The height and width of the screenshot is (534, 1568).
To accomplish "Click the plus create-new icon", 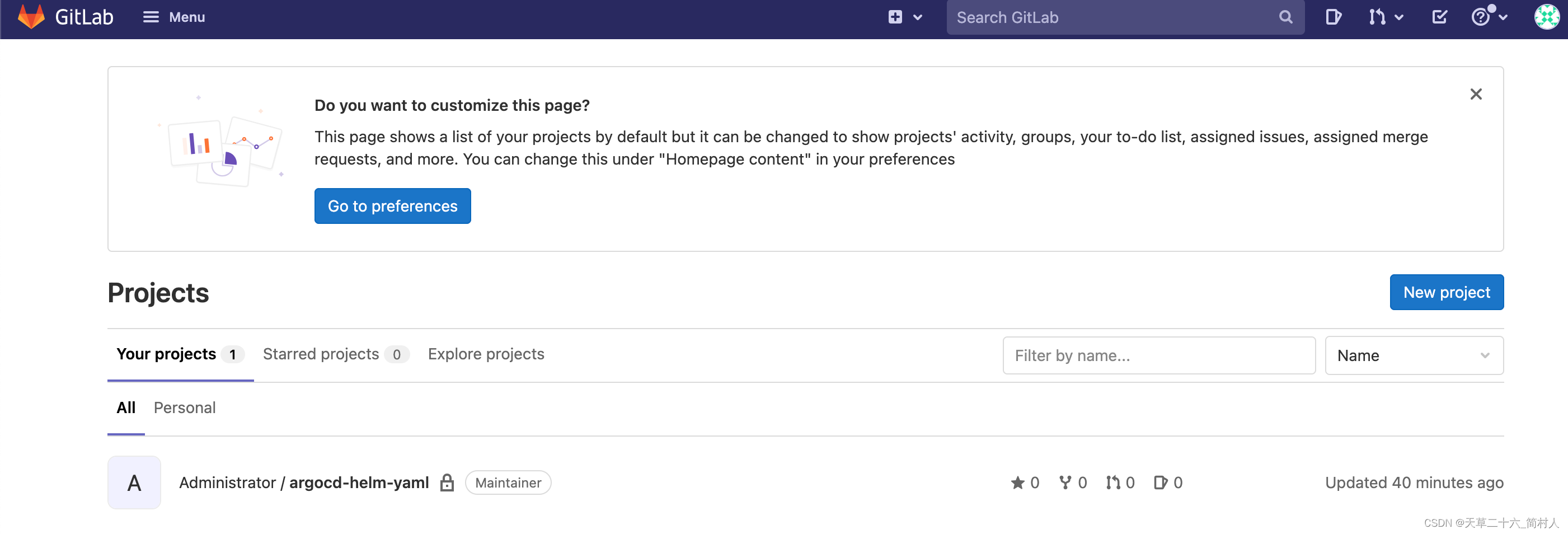I will click(x=895, y=17).
